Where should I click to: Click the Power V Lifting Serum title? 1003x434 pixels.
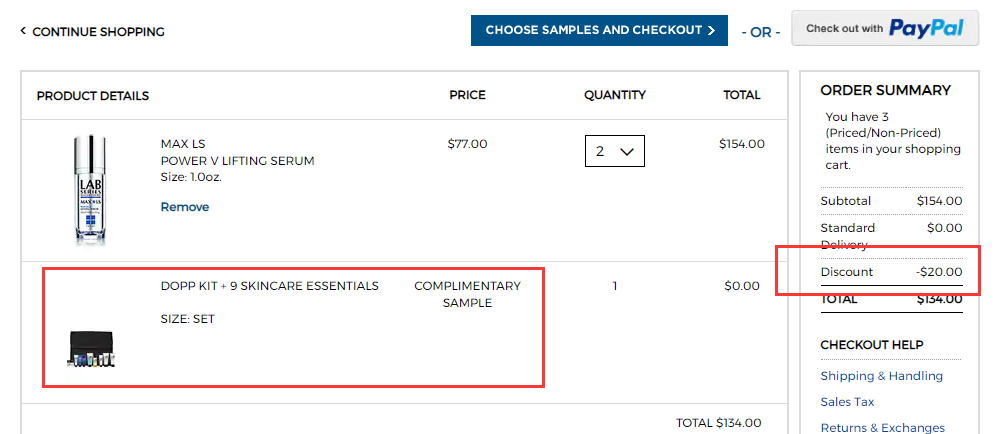pyautogui.click(x=237, y=161)
